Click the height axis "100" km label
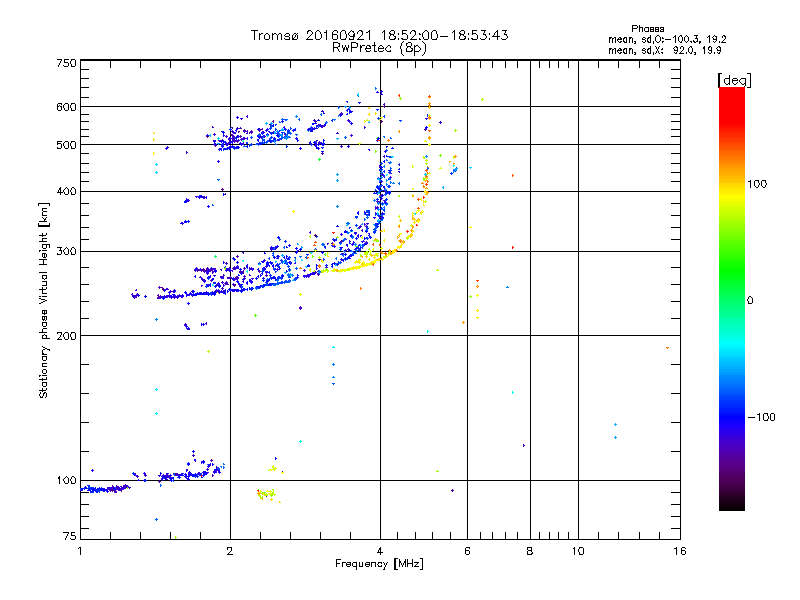Screen dimensions: 800x600 coord(66,480)
